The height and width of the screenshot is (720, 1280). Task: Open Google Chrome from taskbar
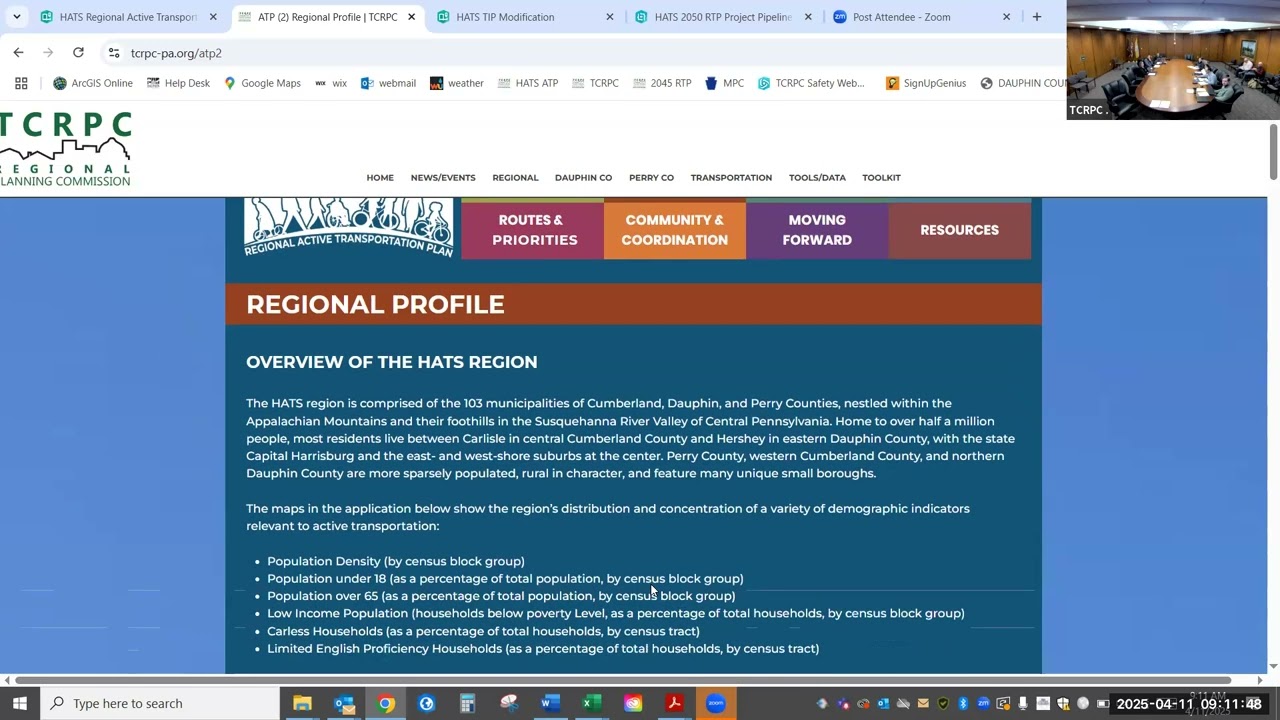pyautogui.click(x=385, y=703)
